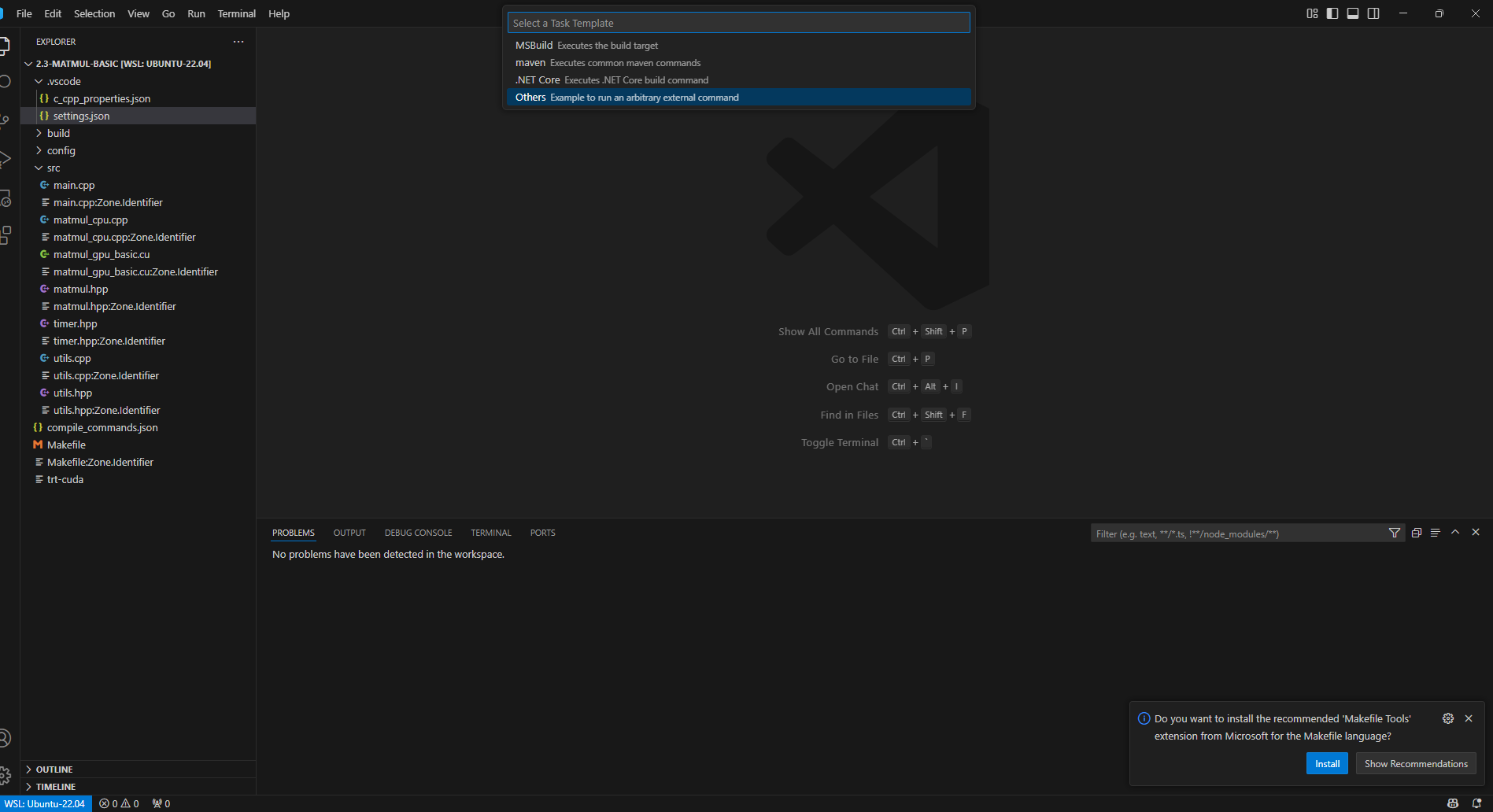Open the Help menu

click(279, 13)
